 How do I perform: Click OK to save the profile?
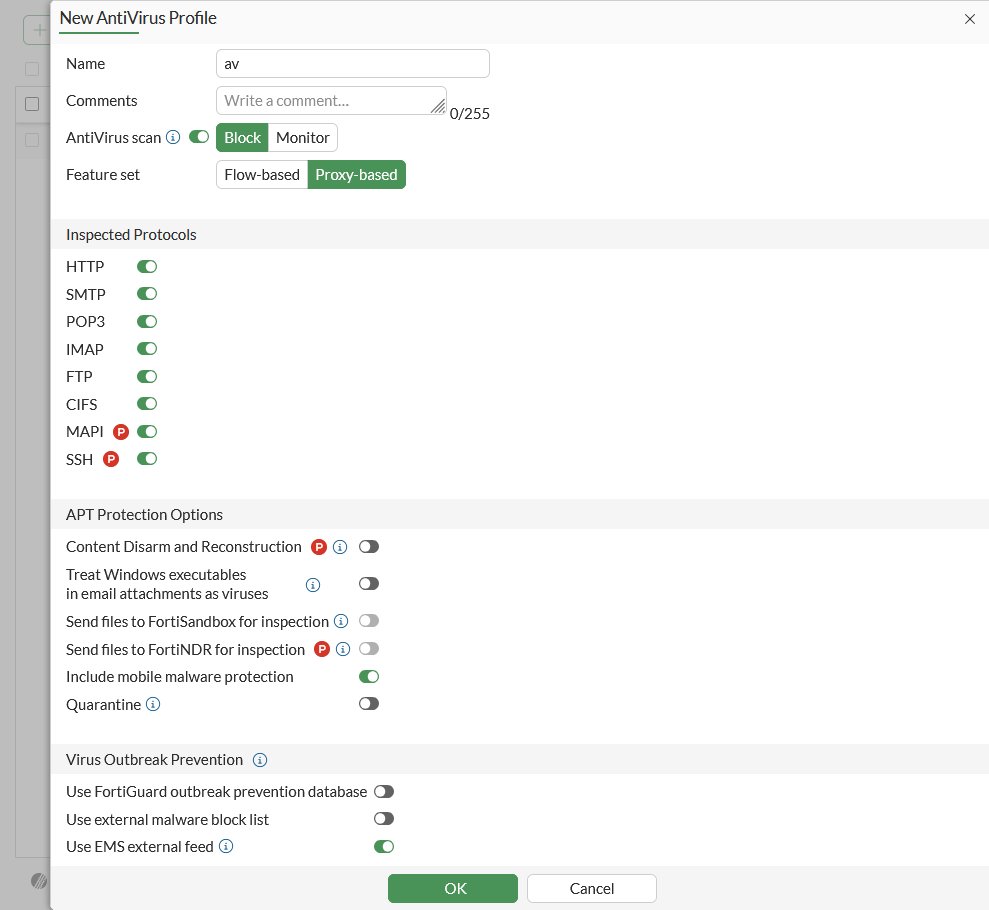tap(453, 888)
